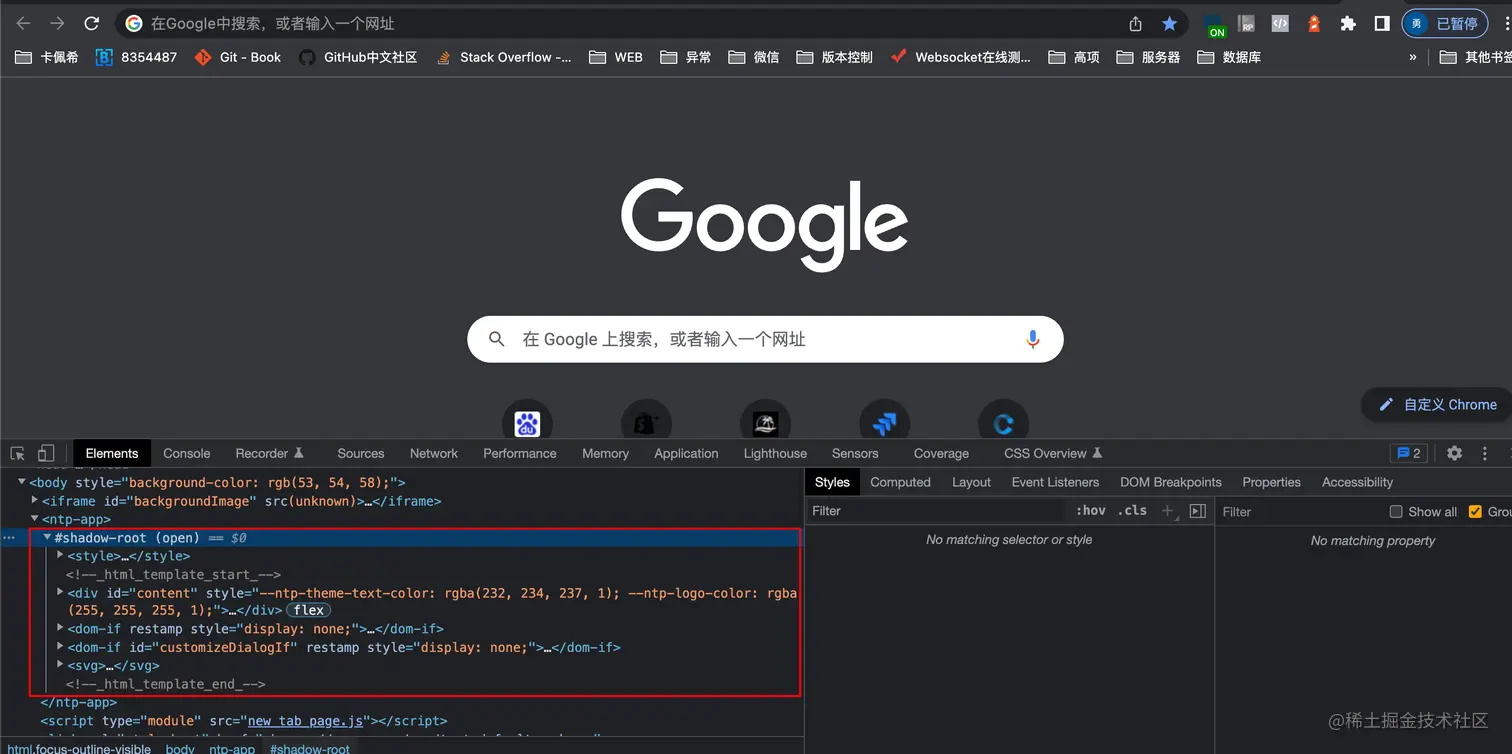Expand the dom-if customizeDialogIf node

(60, 647)
